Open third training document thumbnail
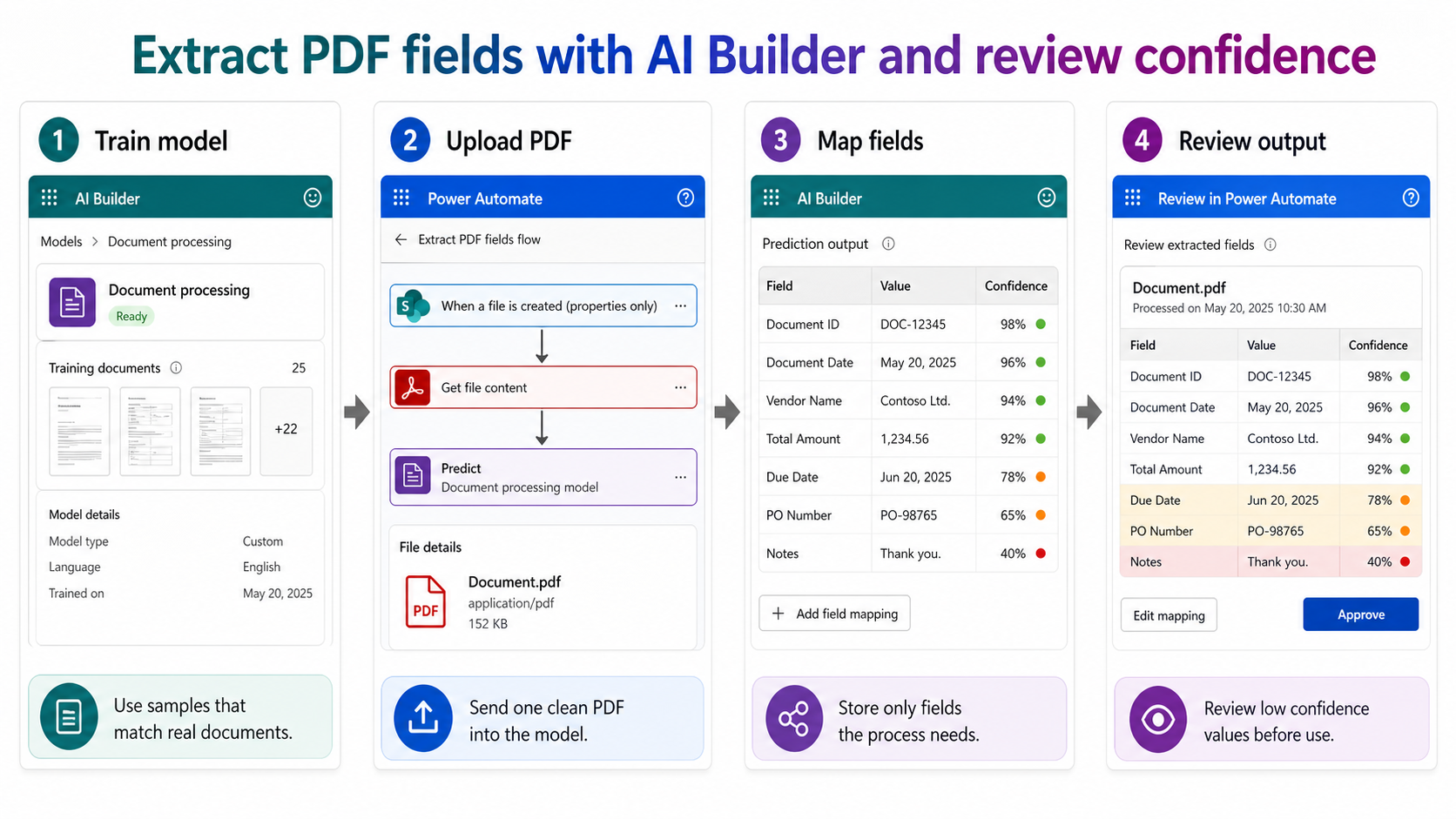This screenshot has height=819, width=1456. (x=220, y=431)
